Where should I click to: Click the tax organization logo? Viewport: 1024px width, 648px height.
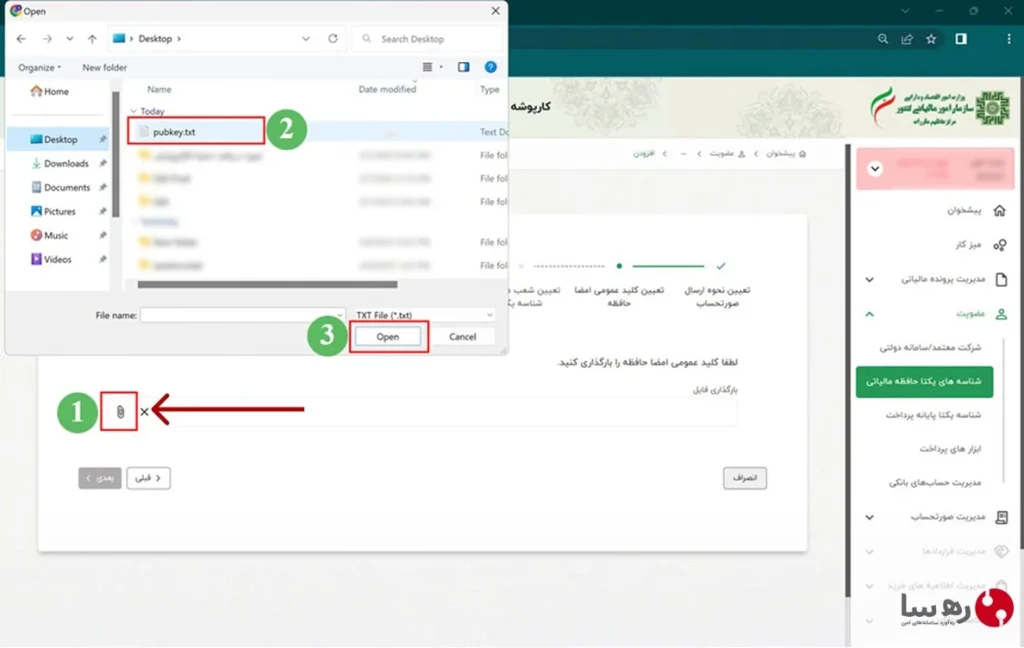940,107
